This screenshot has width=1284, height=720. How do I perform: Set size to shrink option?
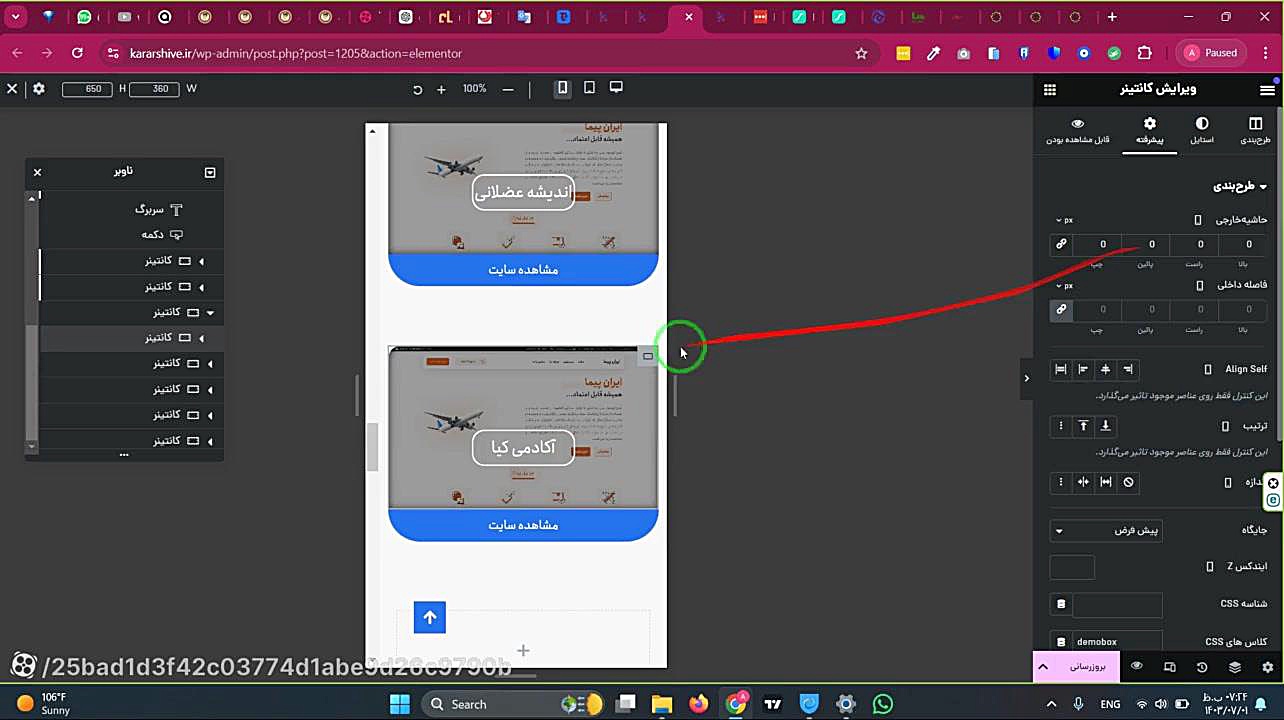(x=1083, y=482)
